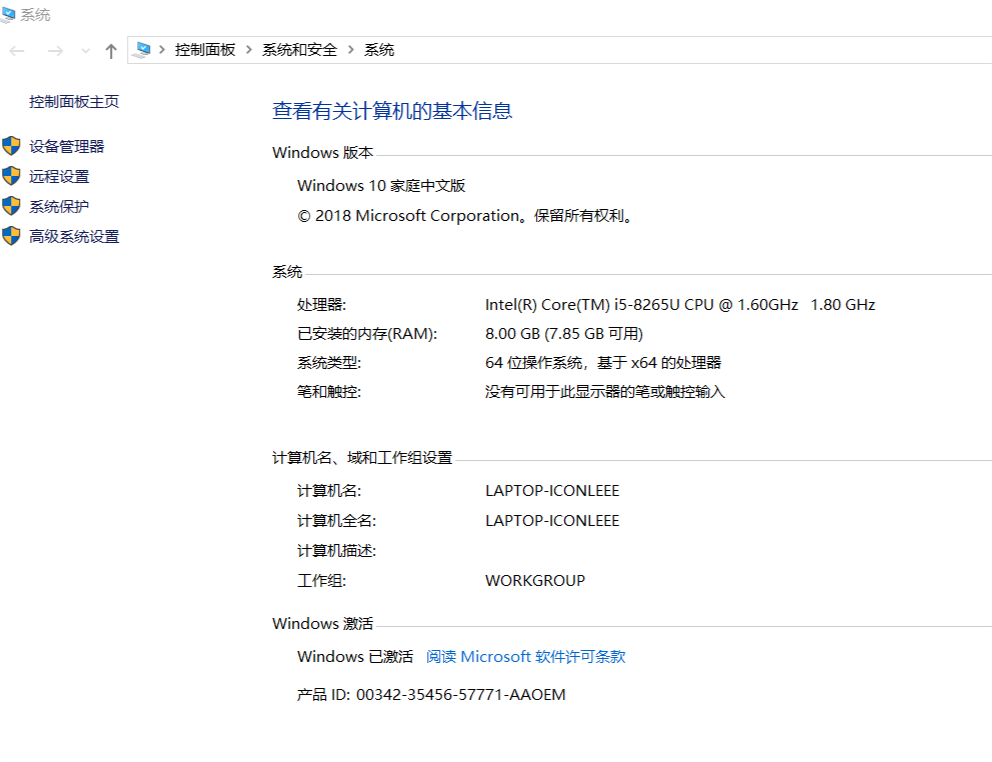Screen dimensions: 992x762
Task: Click system type value 64 位操作系统
Action: (x=604, y=363)
